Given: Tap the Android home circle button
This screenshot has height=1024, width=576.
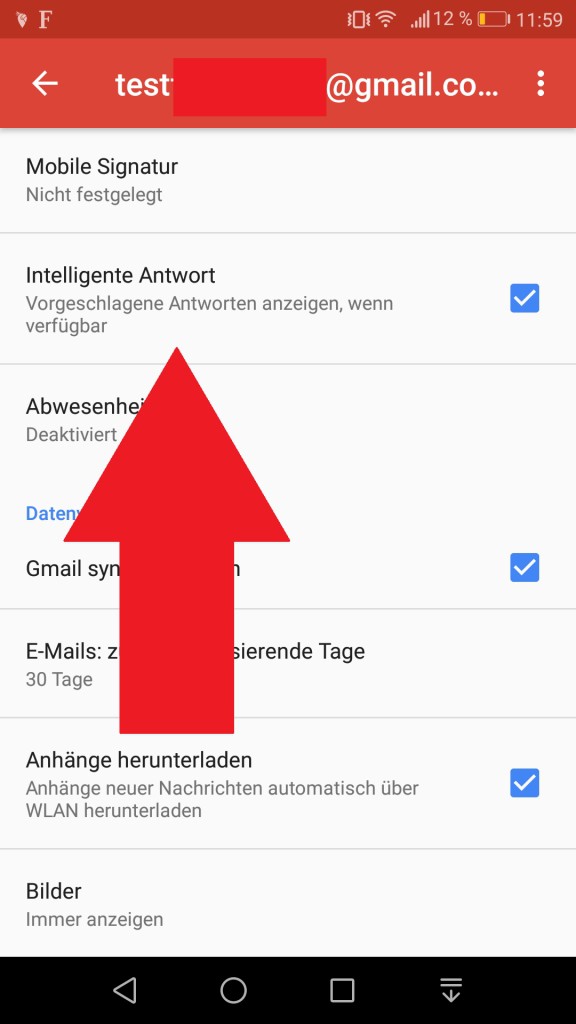Looking at the screenshot, I should tap(233, 990).
